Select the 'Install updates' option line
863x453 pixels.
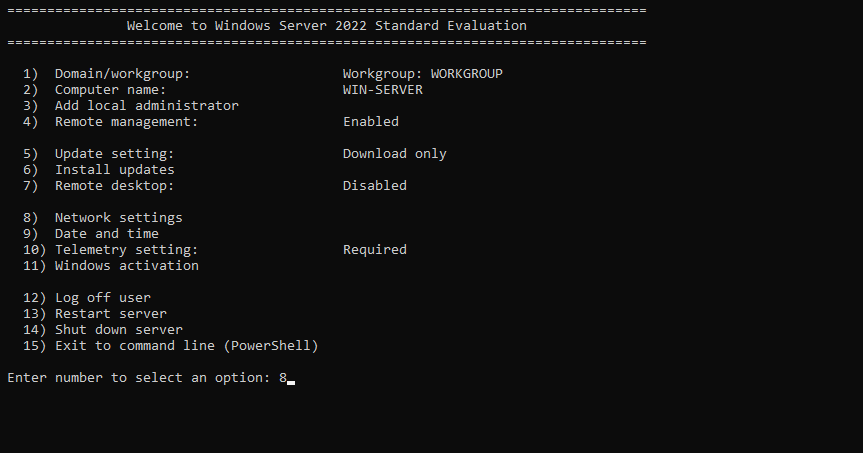coord(99,170)
